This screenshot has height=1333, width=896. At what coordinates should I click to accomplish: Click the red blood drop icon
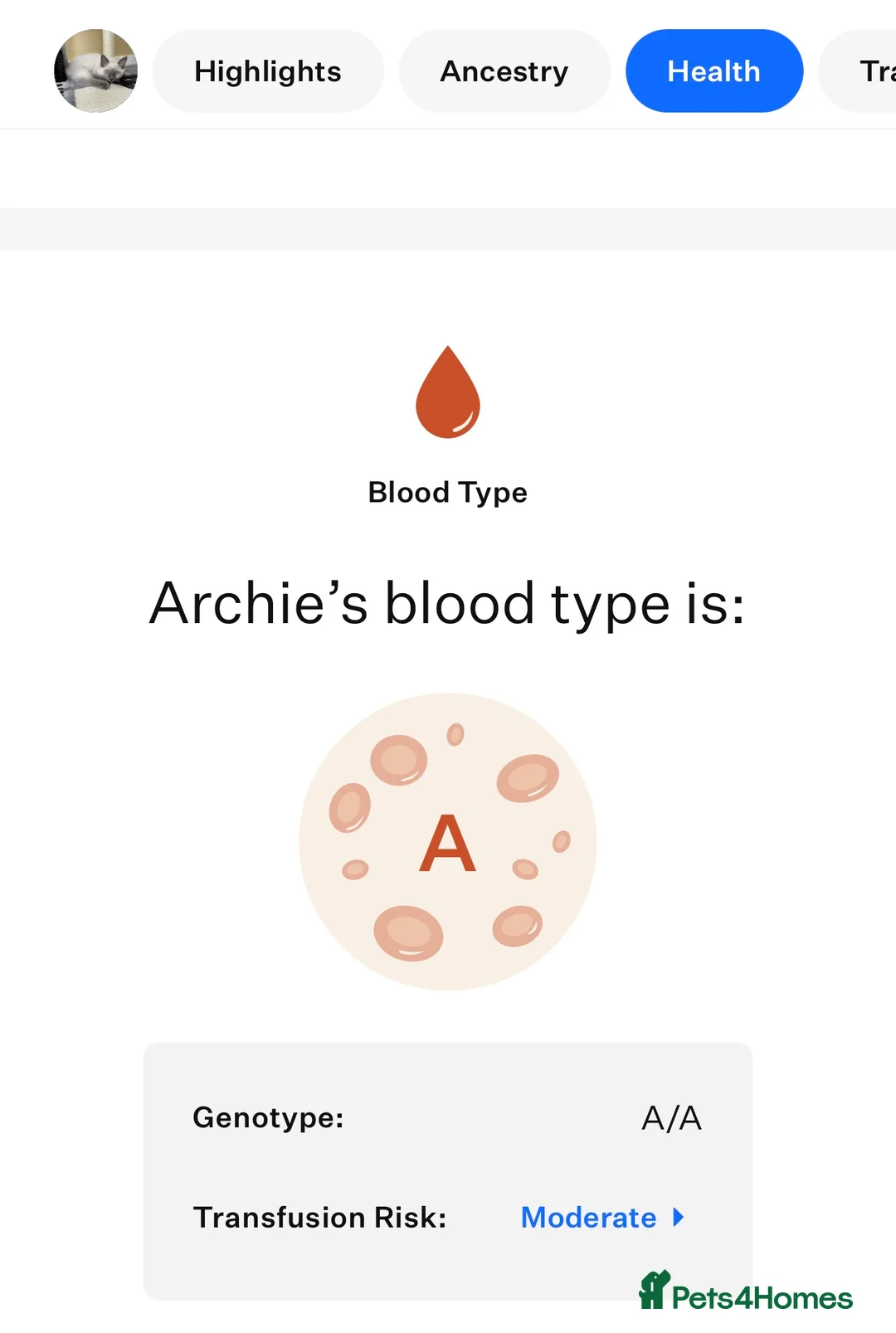pos(448,392)
